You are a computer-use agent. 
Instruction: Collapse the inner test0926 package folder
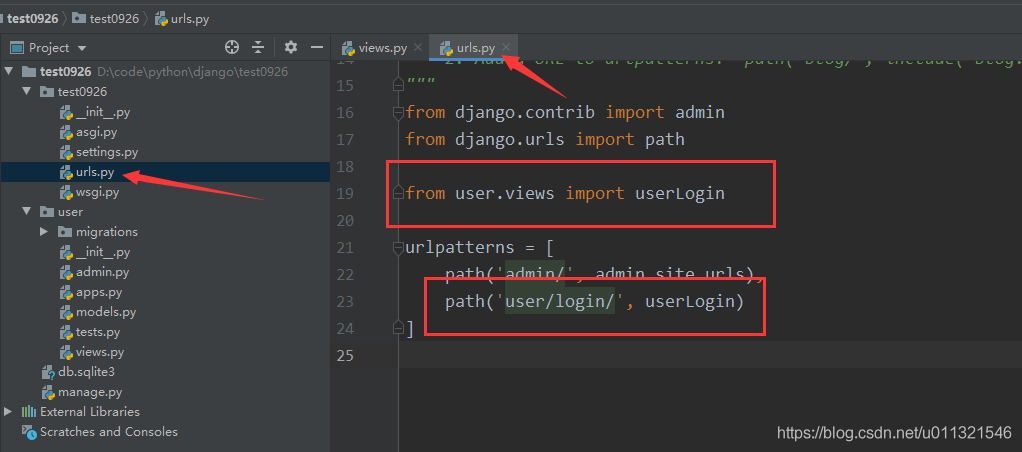tap(27, 91)
